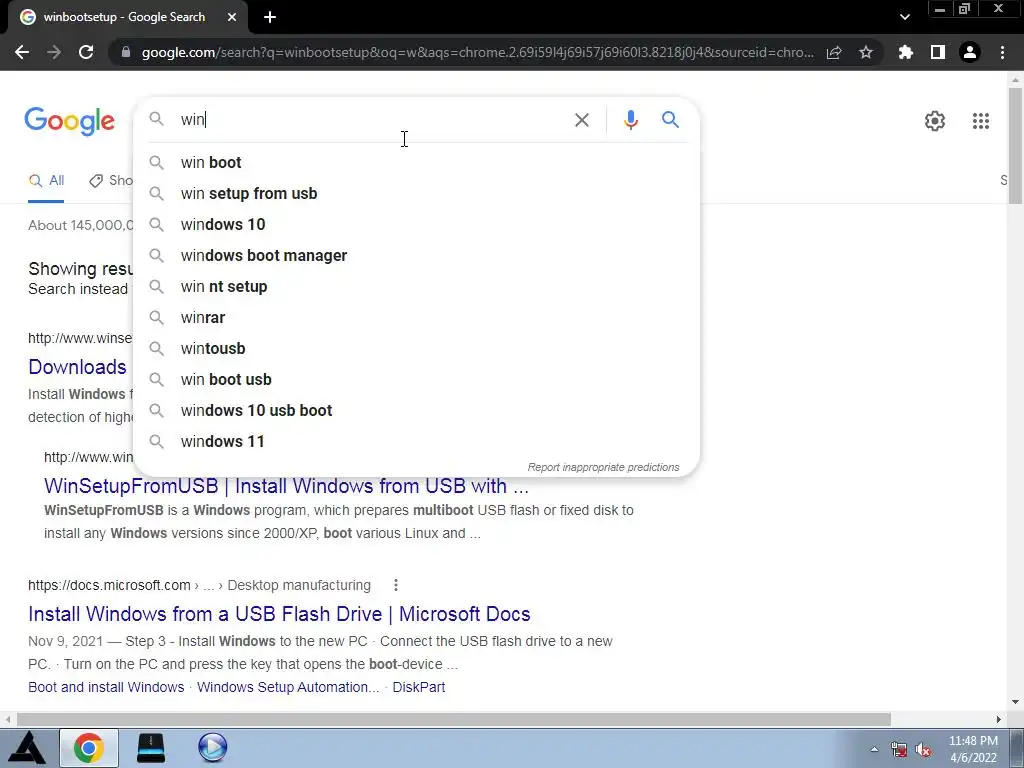Screen dimensions: 1024x768
Task: Open Google settings gear icon
Action: pos(935,121)
